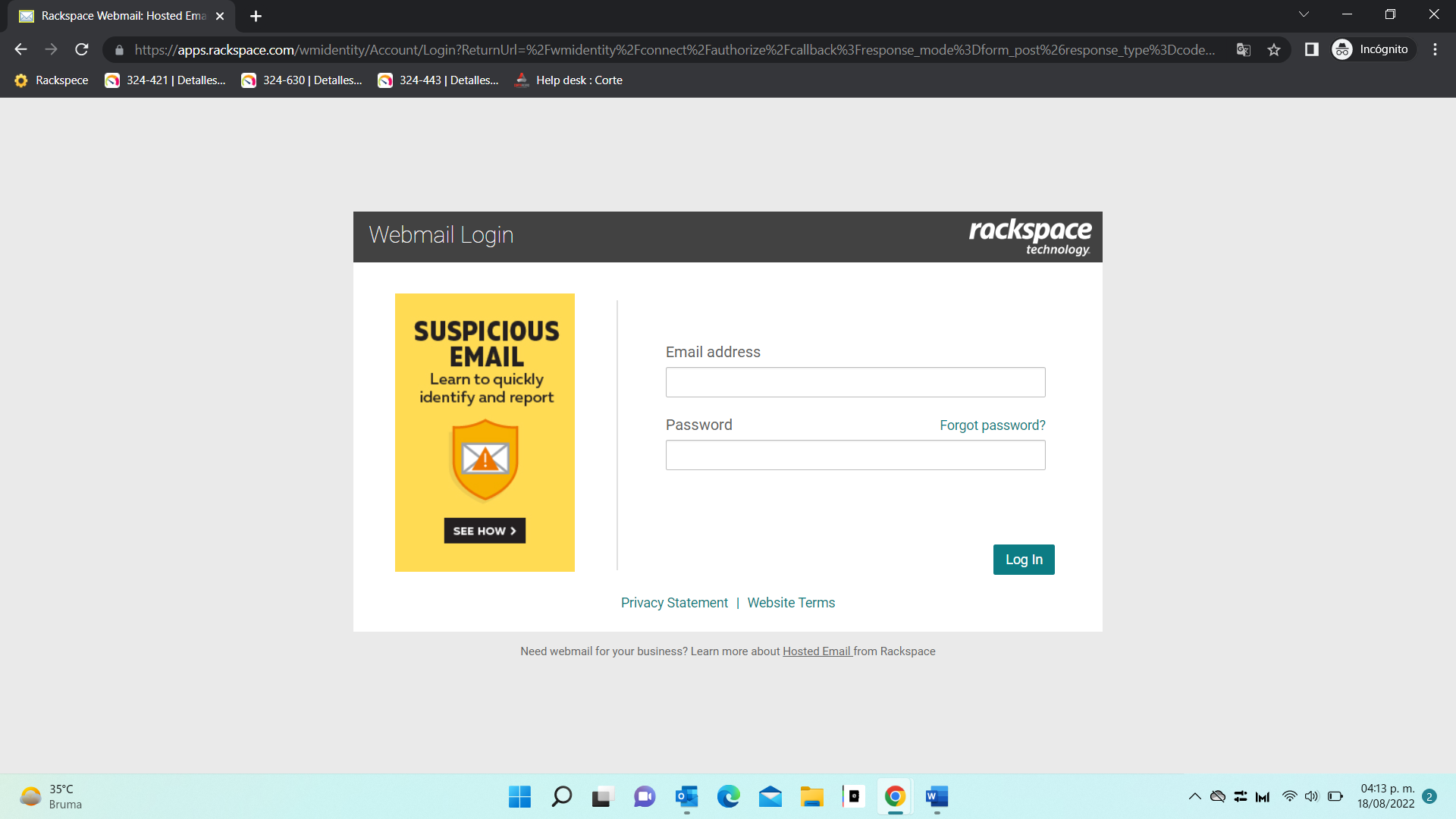Open a new tab with plus icon
This screenshot has height=819, width=1456.
pyautogui.click(x=256, y=16)
